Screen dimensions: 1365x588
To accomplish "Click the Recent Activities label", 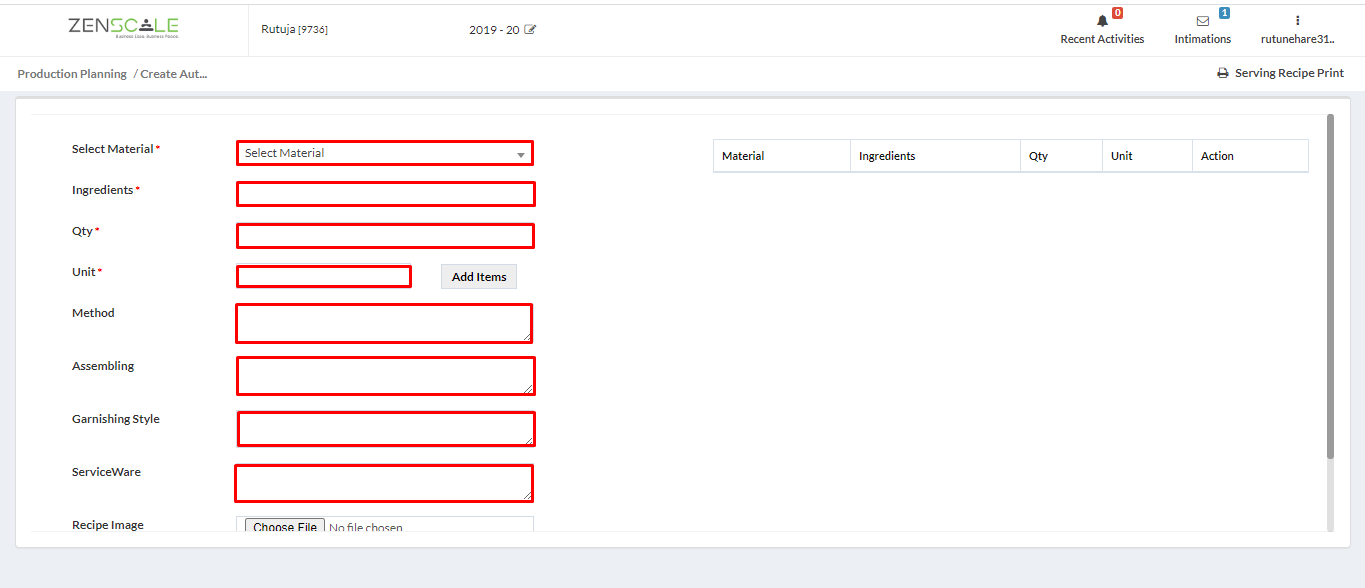I will (1102, 39).
